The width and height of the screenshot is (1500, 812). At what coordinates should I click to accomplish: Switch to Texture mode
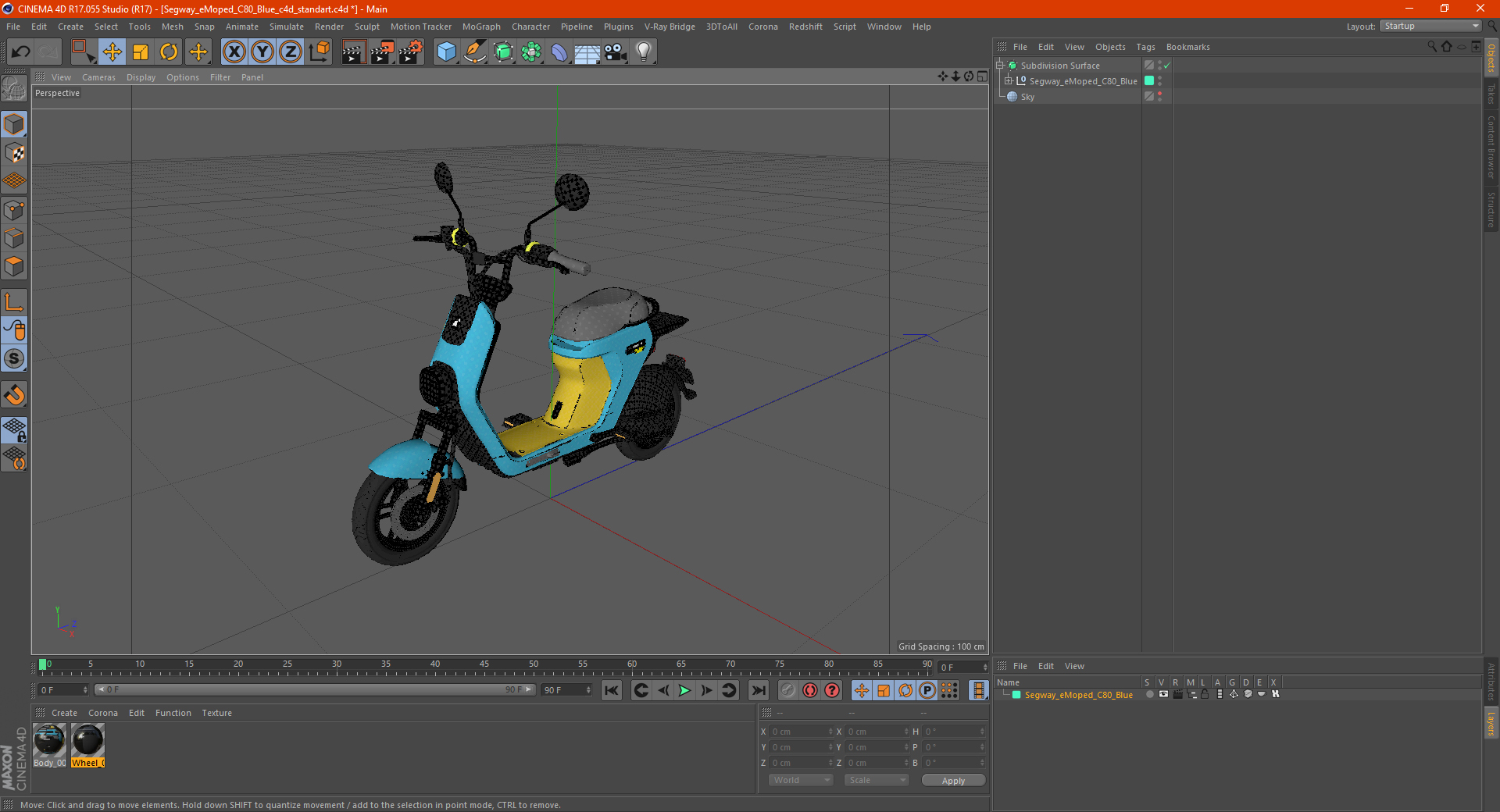14,153
